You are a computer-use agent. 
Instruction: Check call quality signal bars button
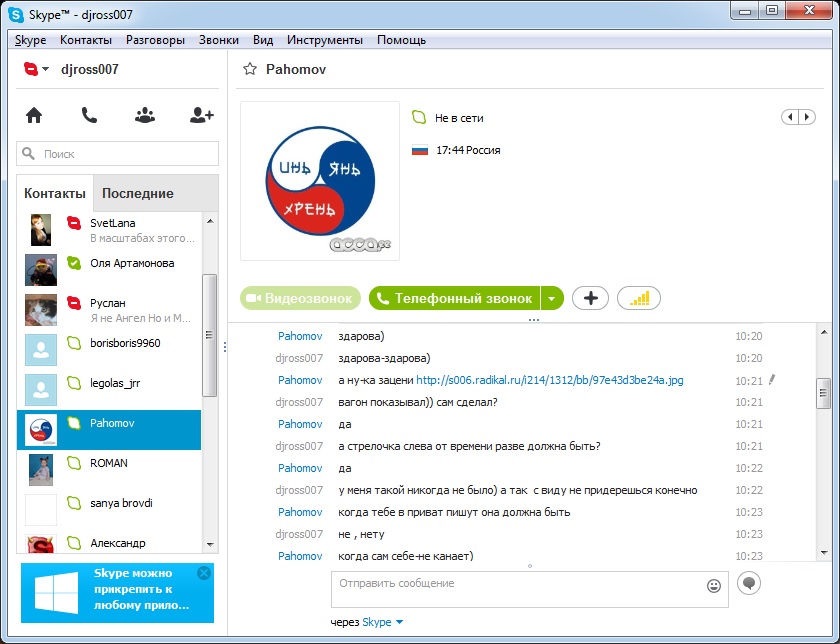click(639, 298)
